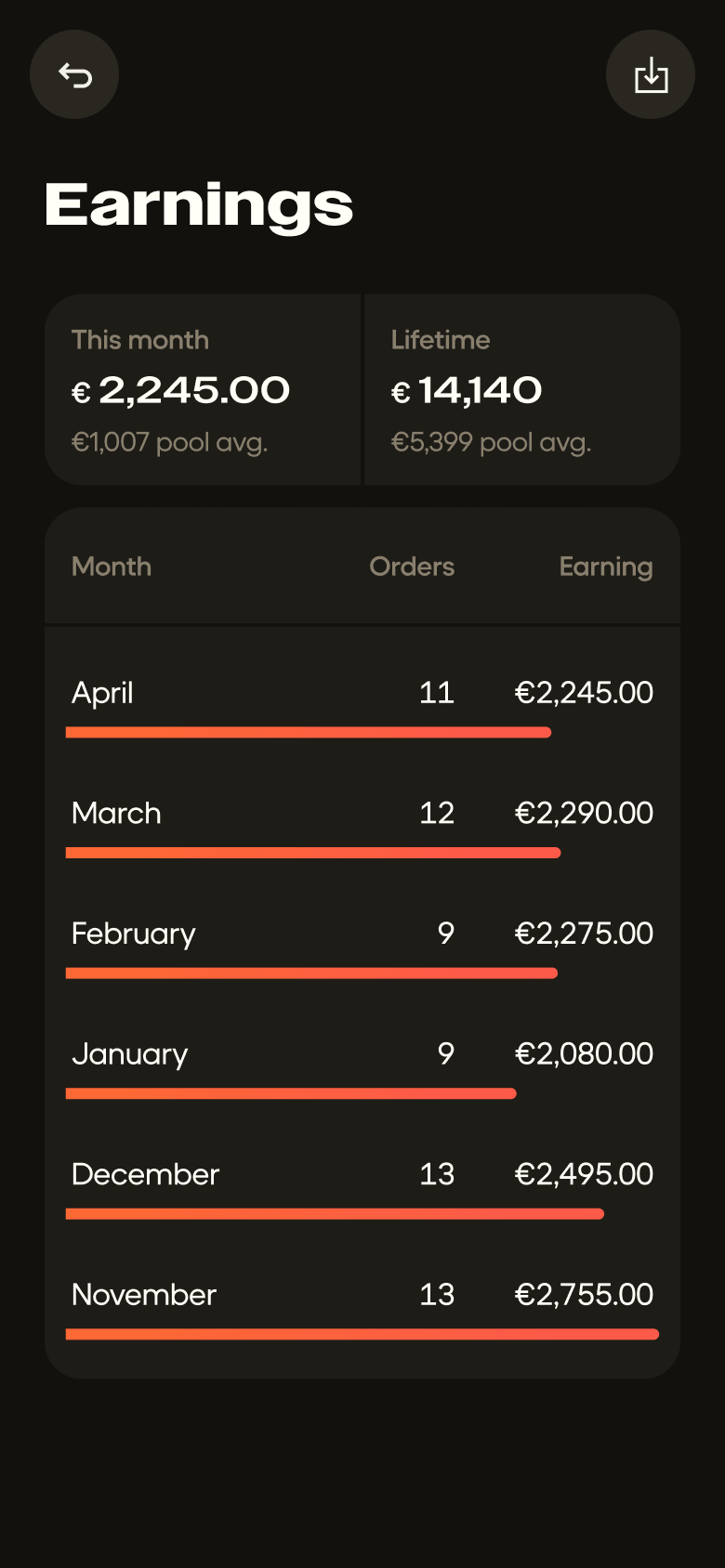Image resolution: width=725 pixels, height=1568 pixels.
Task: Tap the back arrow icon
Action: tap(74, 74)
